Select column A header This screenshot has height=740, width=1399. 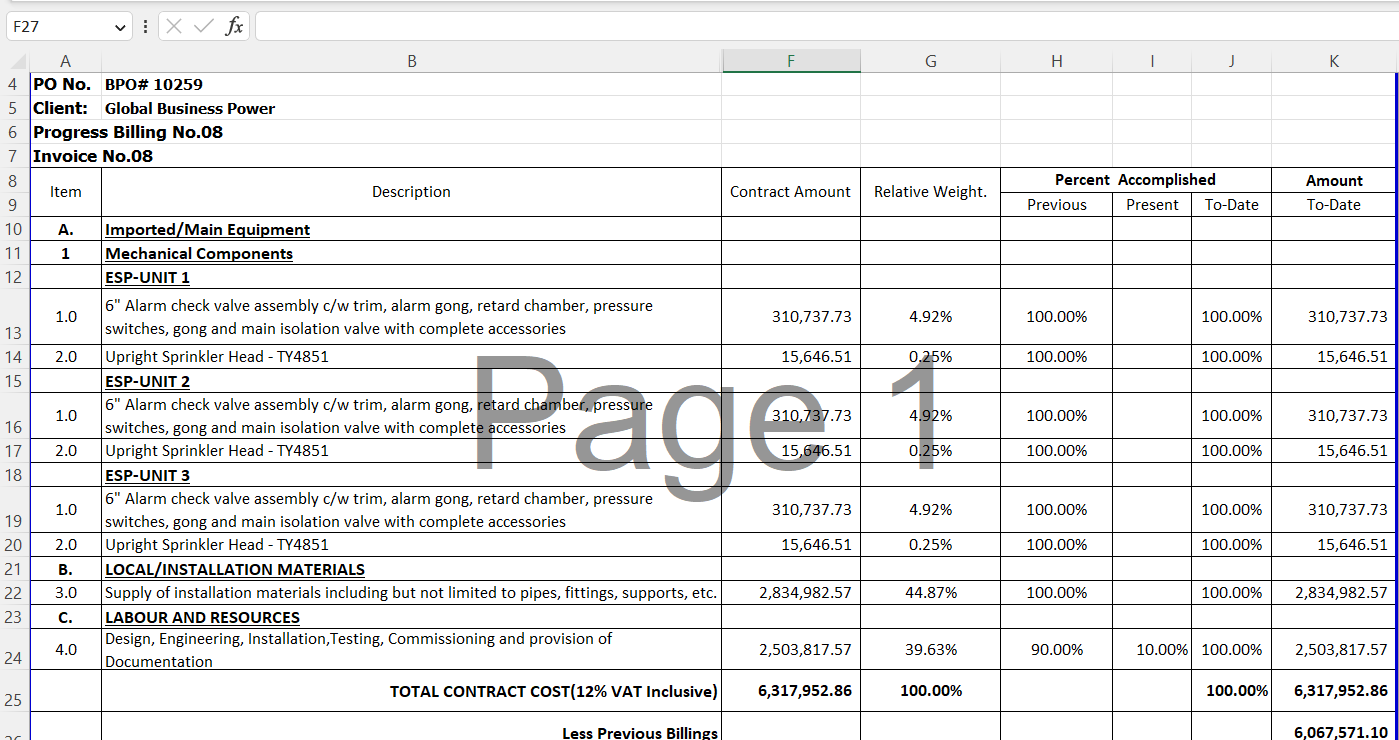point(66,62)
